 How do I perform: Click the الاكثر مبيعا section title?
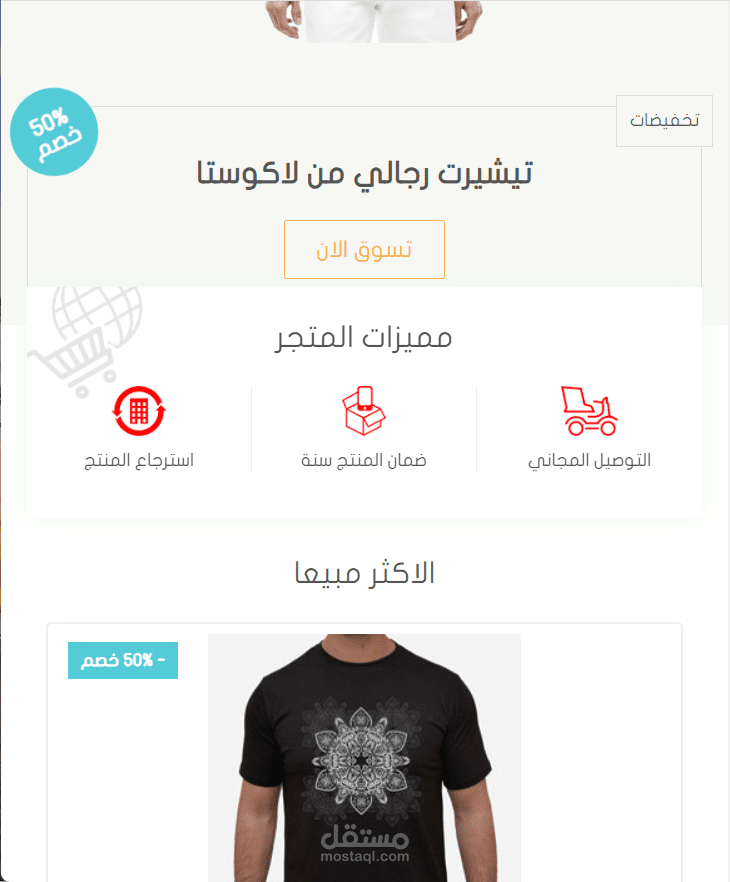(x=364, y=573)
